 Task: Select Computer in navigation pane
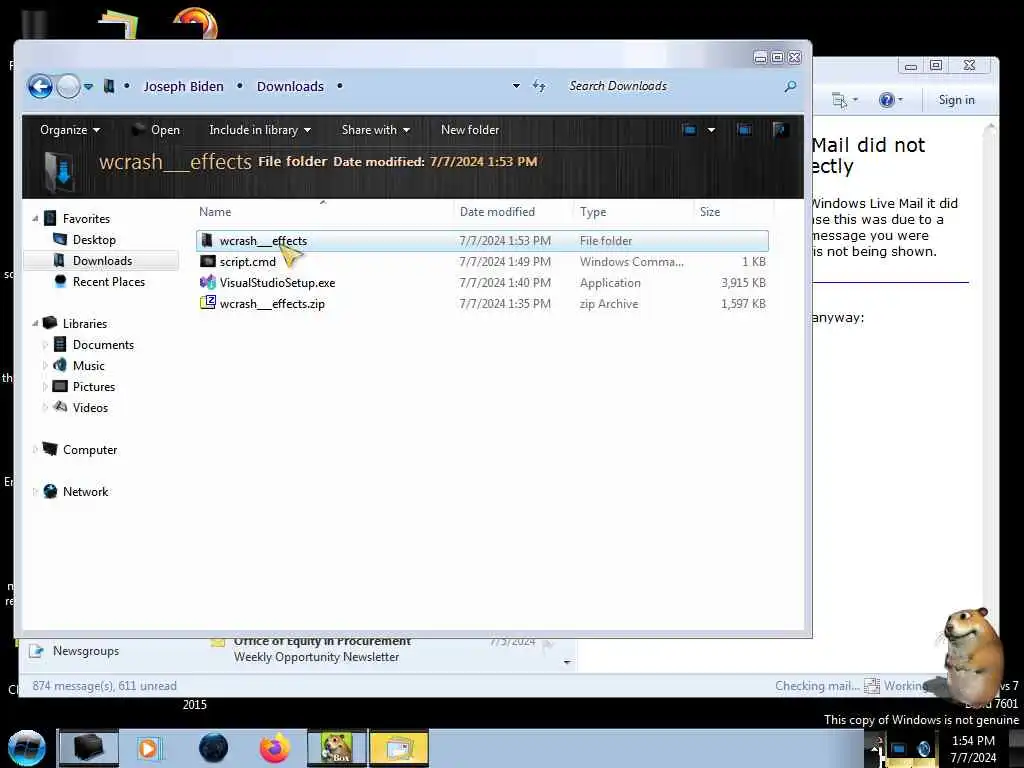coord(89,450)
